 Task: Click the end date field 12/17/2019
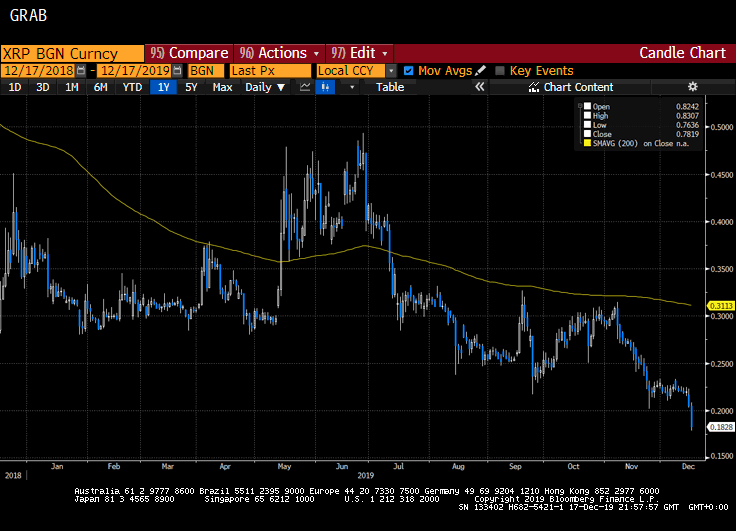click(136, 70)
